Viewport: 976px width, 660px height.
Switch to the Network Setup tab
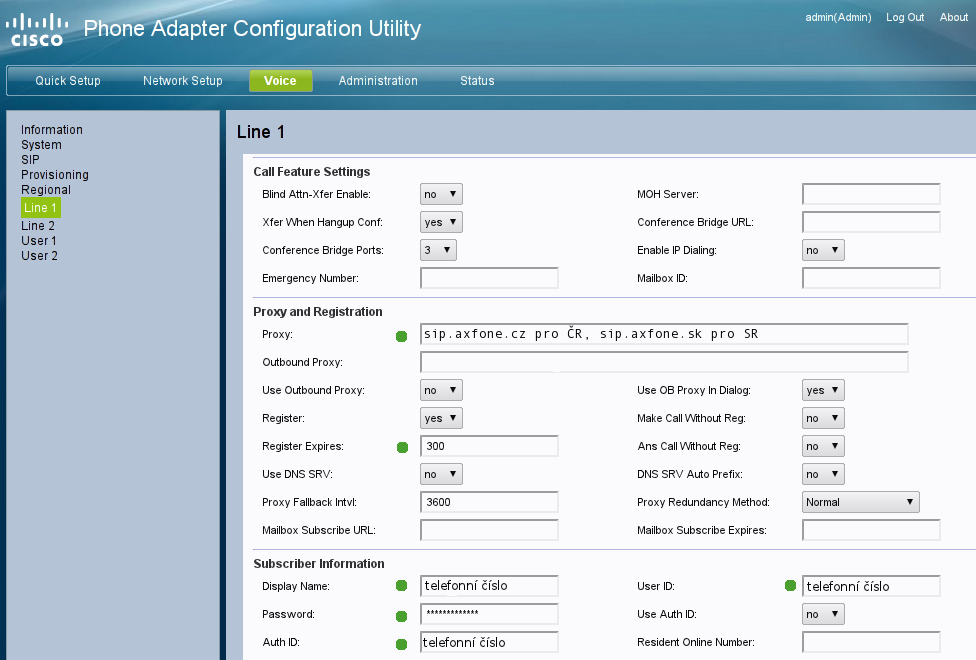tap(183, 81)
